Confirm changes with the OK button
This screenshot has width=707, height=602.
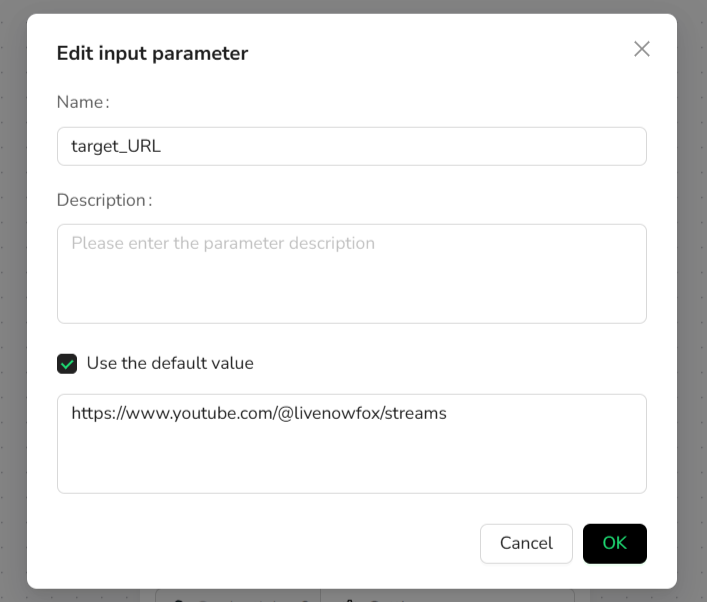[615, 543]
